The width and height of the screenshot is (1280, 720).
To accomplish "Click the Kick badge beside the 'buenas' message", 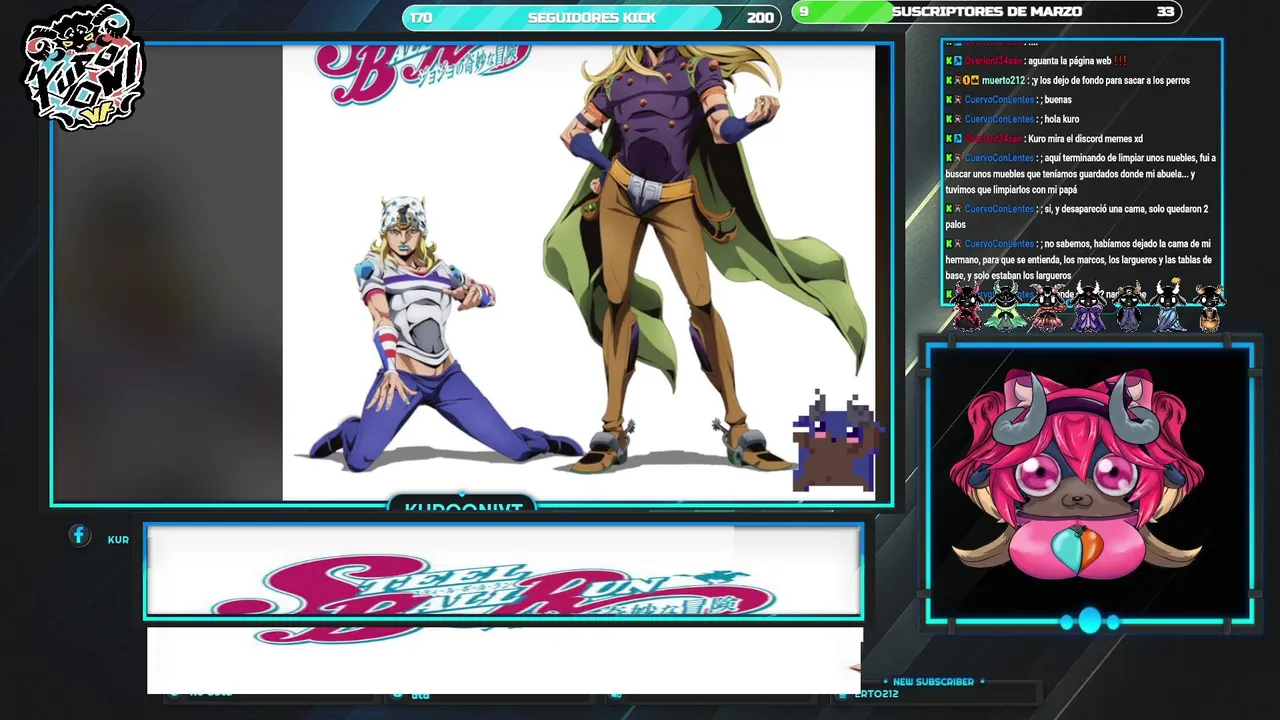I will coord(949,100).
